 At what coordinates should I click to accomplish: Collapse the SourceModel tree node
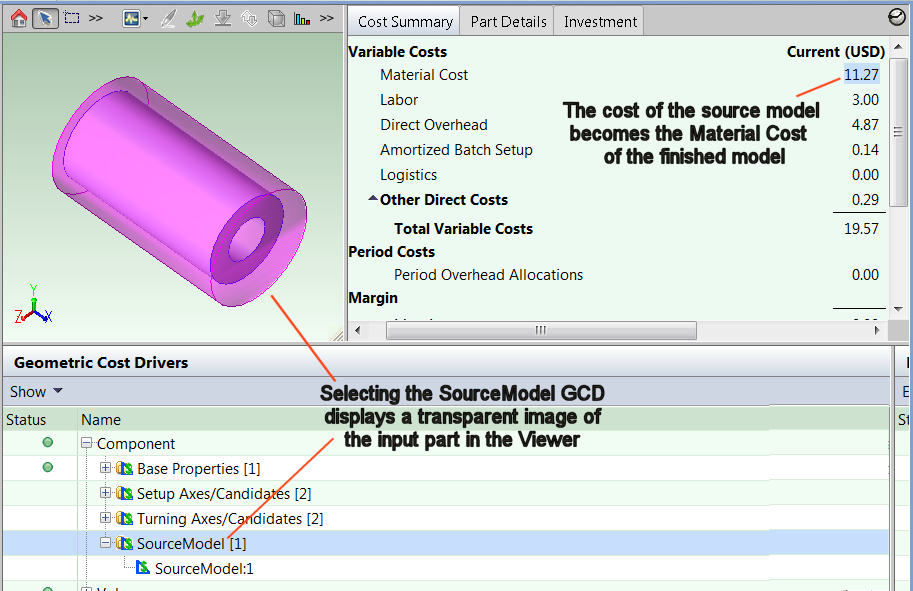(x=106, y=543)
